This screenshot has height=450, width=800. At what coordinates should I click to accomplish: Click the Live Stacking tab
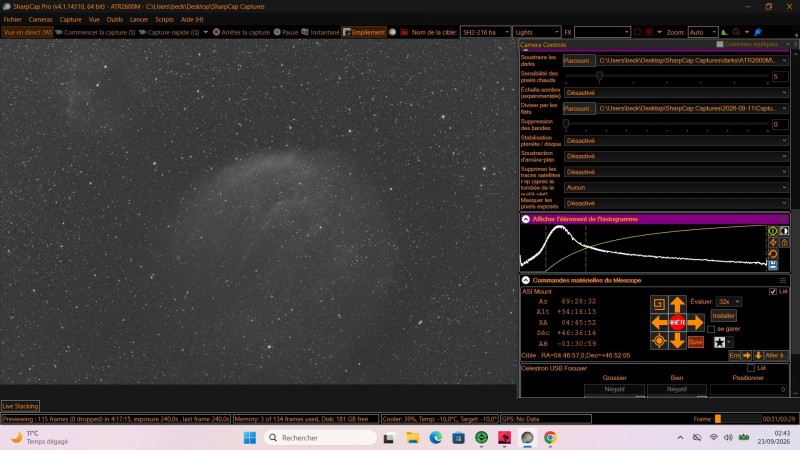(x=20, y=406)
